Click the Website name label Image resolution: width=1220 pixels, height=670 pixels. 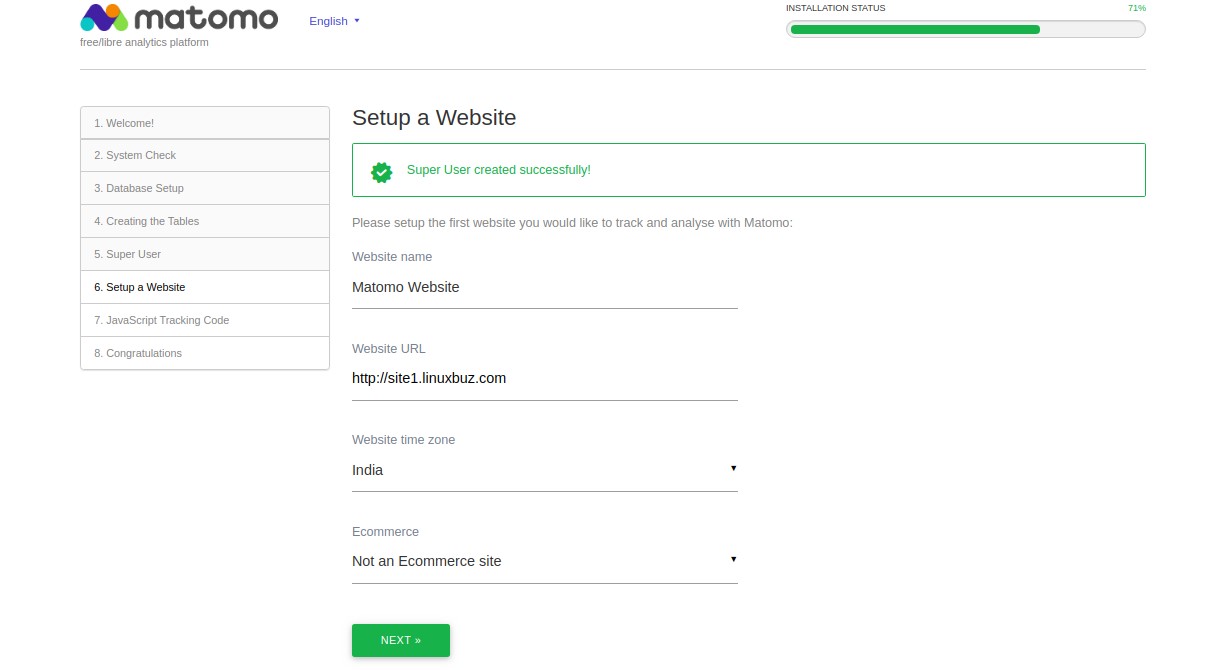[x=392, y=257]
